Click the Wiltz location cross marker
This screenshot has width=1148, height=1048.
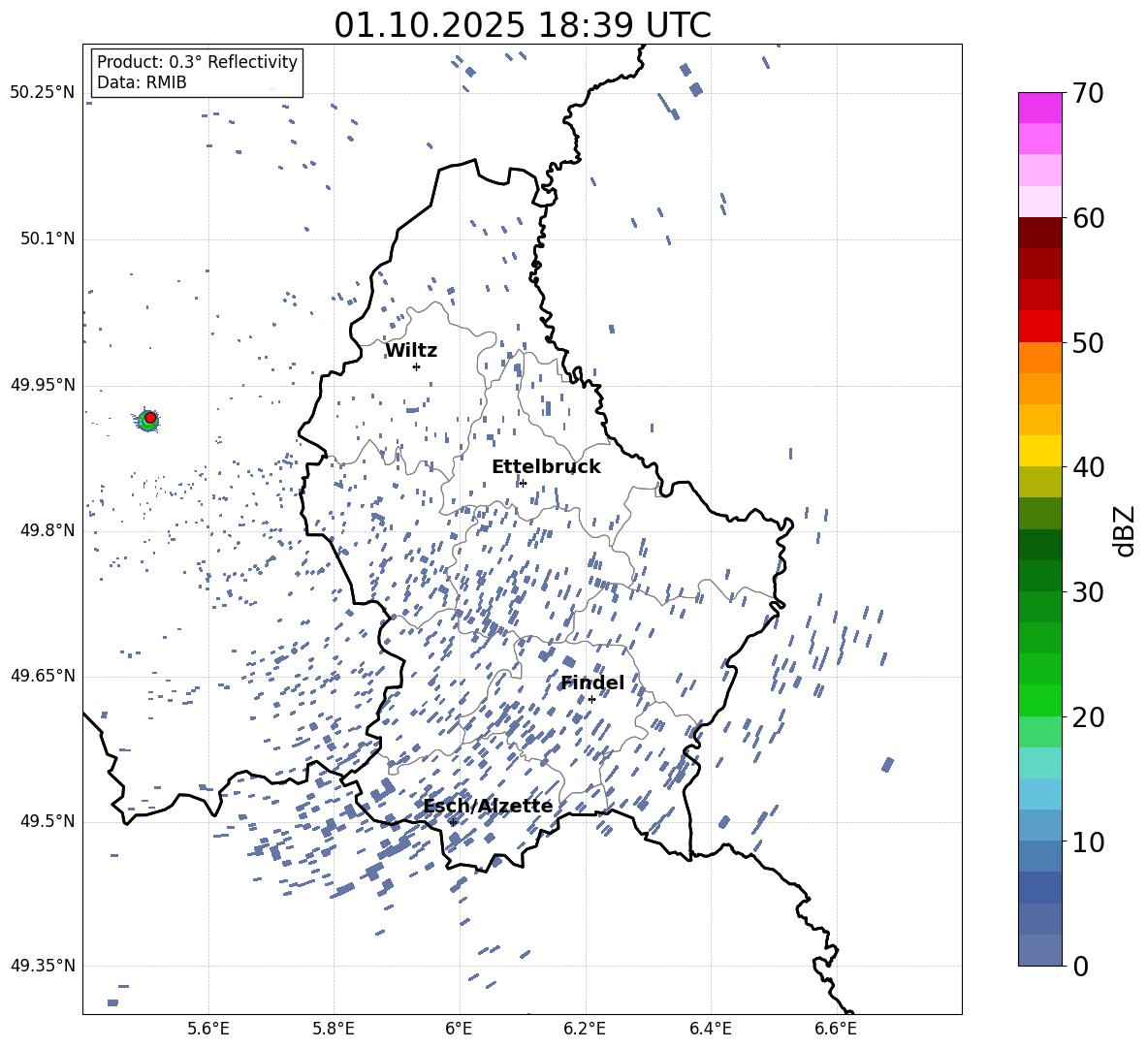point(417,366)
